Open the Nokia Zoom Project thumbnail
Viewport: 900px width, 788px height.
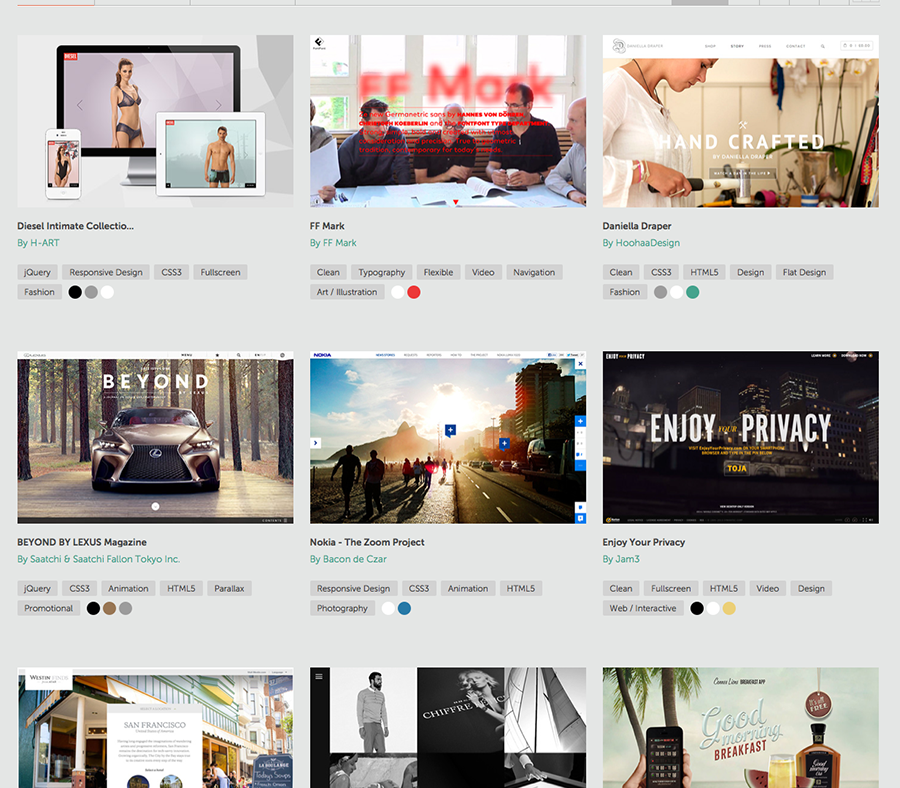[448, 437]
